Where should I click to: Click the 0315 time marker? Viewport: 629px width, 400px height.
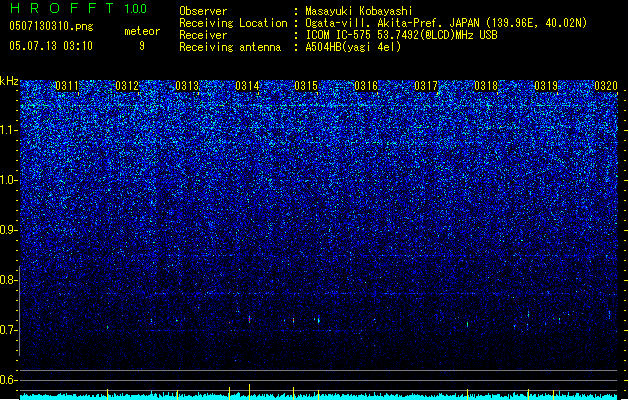coord(306,86)
